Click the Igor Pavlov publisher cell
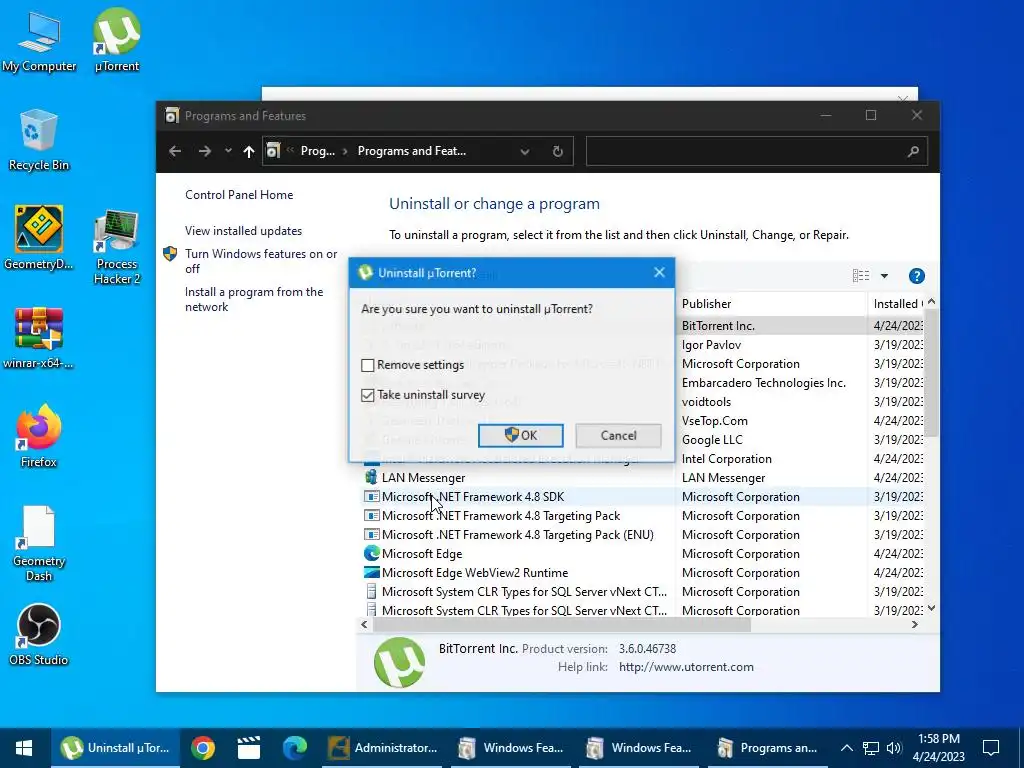Screen dimensions: 1024x768 pyautogui.click(x=711, y=345)
